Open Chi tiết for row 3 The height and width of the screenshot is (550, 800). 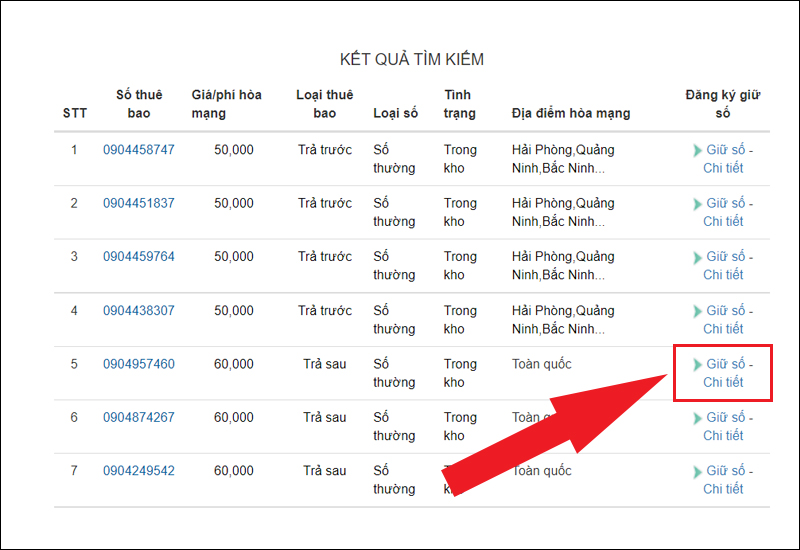723,275
